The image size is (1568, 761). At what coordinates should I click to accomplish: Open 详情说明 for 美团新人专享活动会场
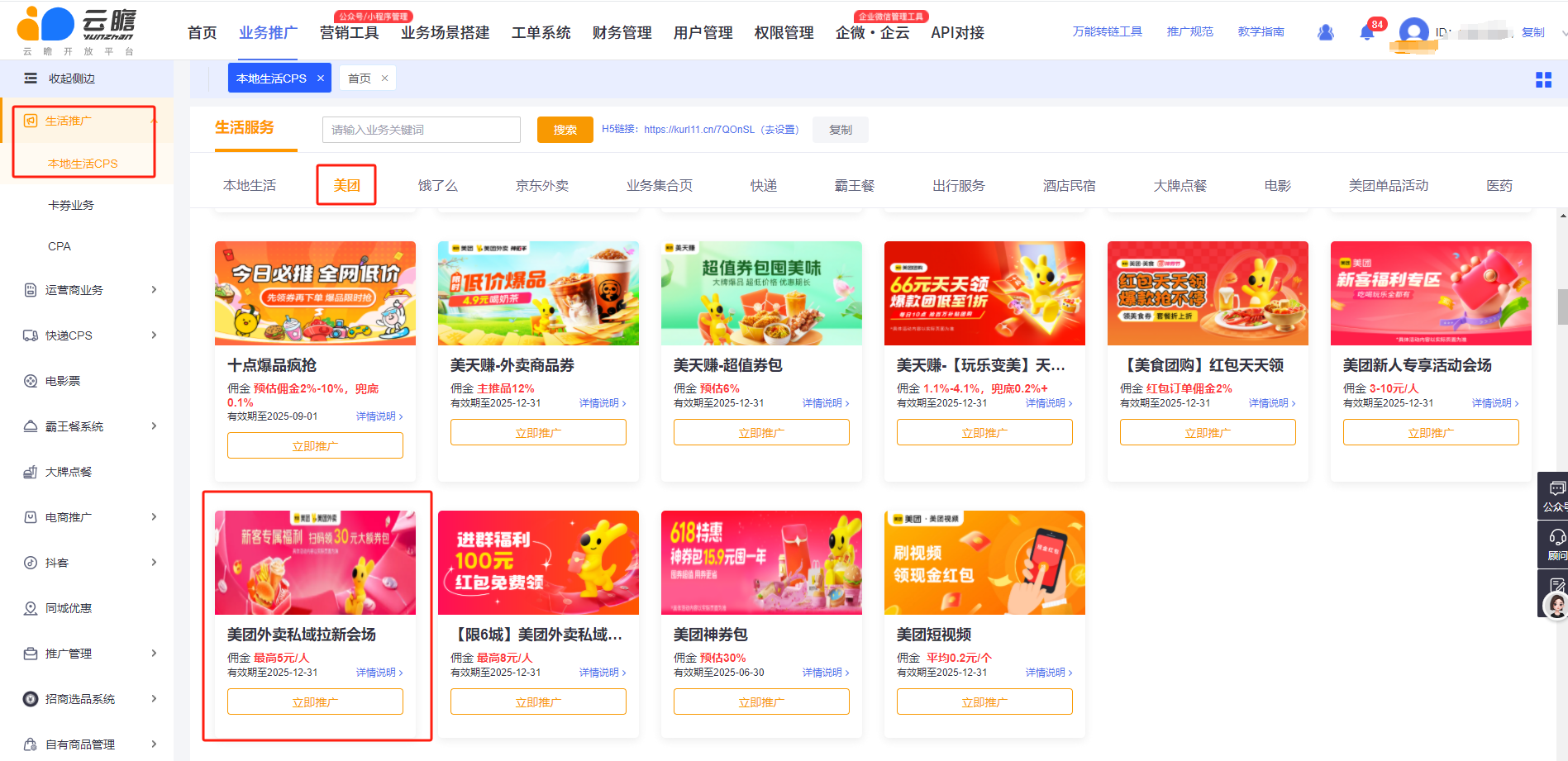tap(1495, 403)
